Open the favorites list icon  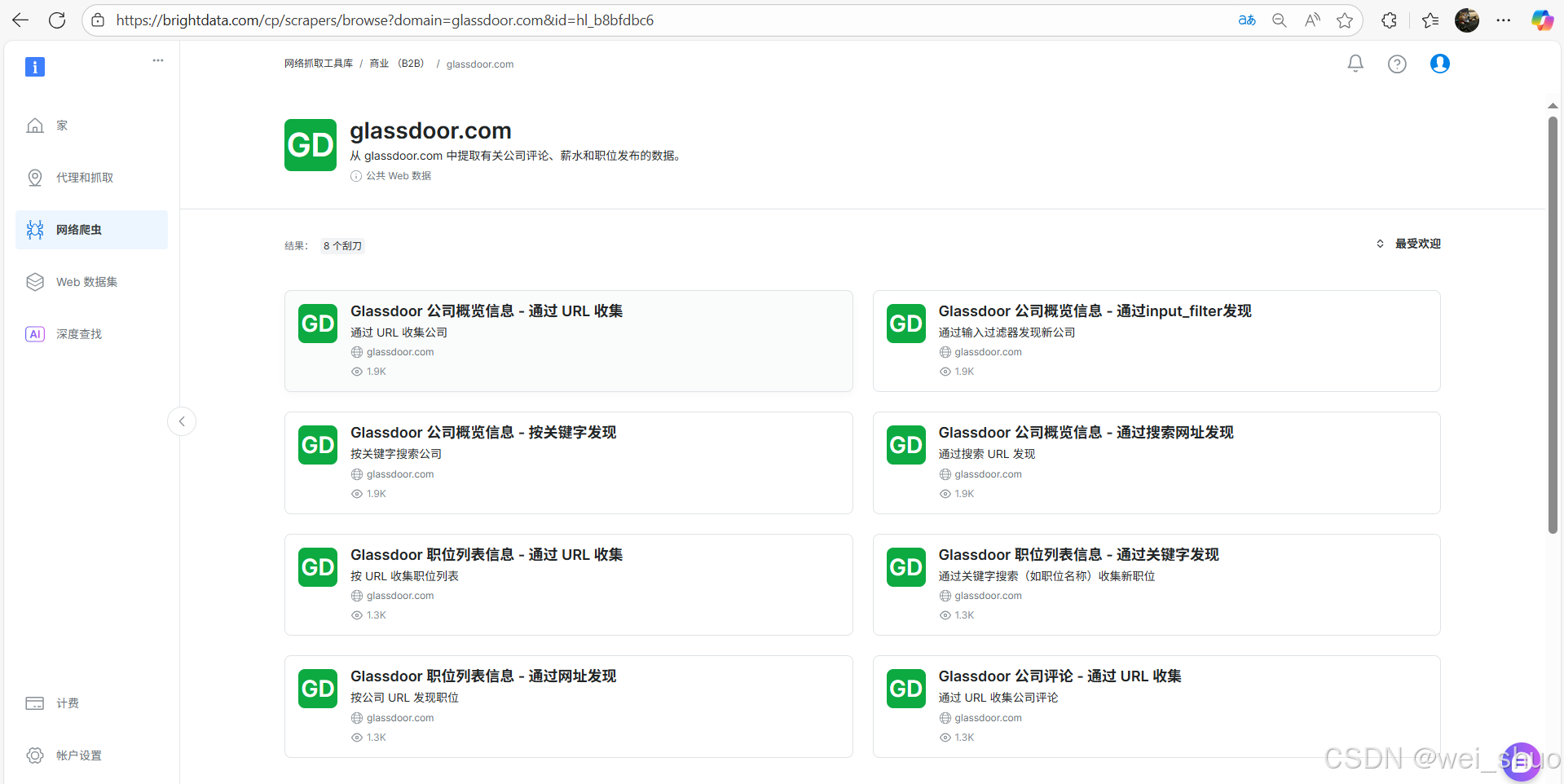(1430, 20)
